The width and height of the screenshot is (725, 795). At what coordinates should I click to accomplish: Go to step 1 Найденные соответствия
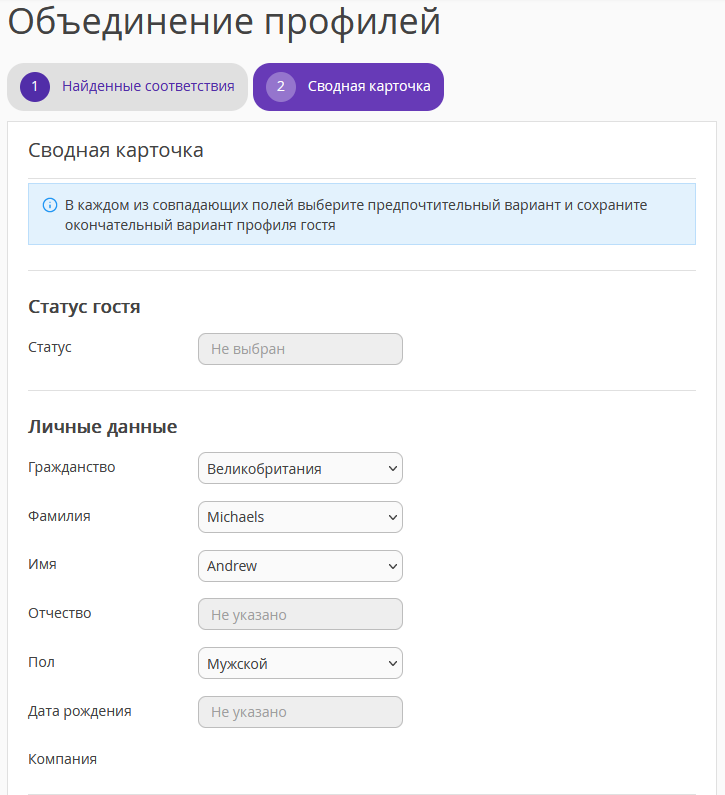coord(127,87)
